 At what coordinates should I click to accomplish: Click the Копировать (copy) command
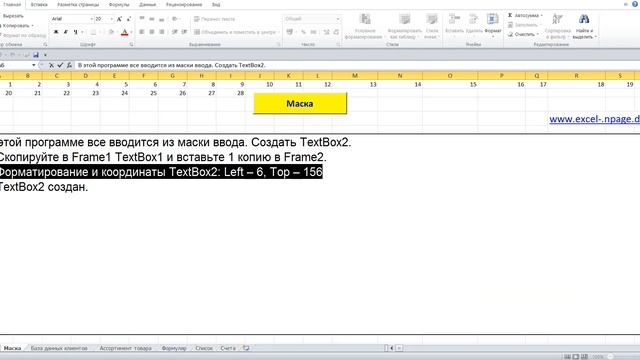16,25
